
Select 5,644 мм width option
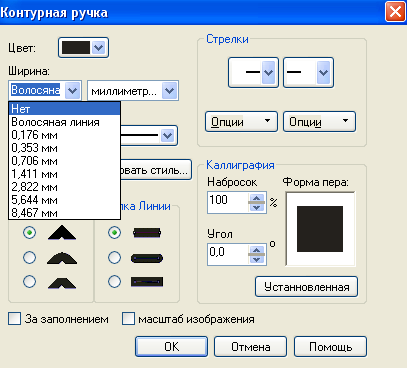(64, 200)
